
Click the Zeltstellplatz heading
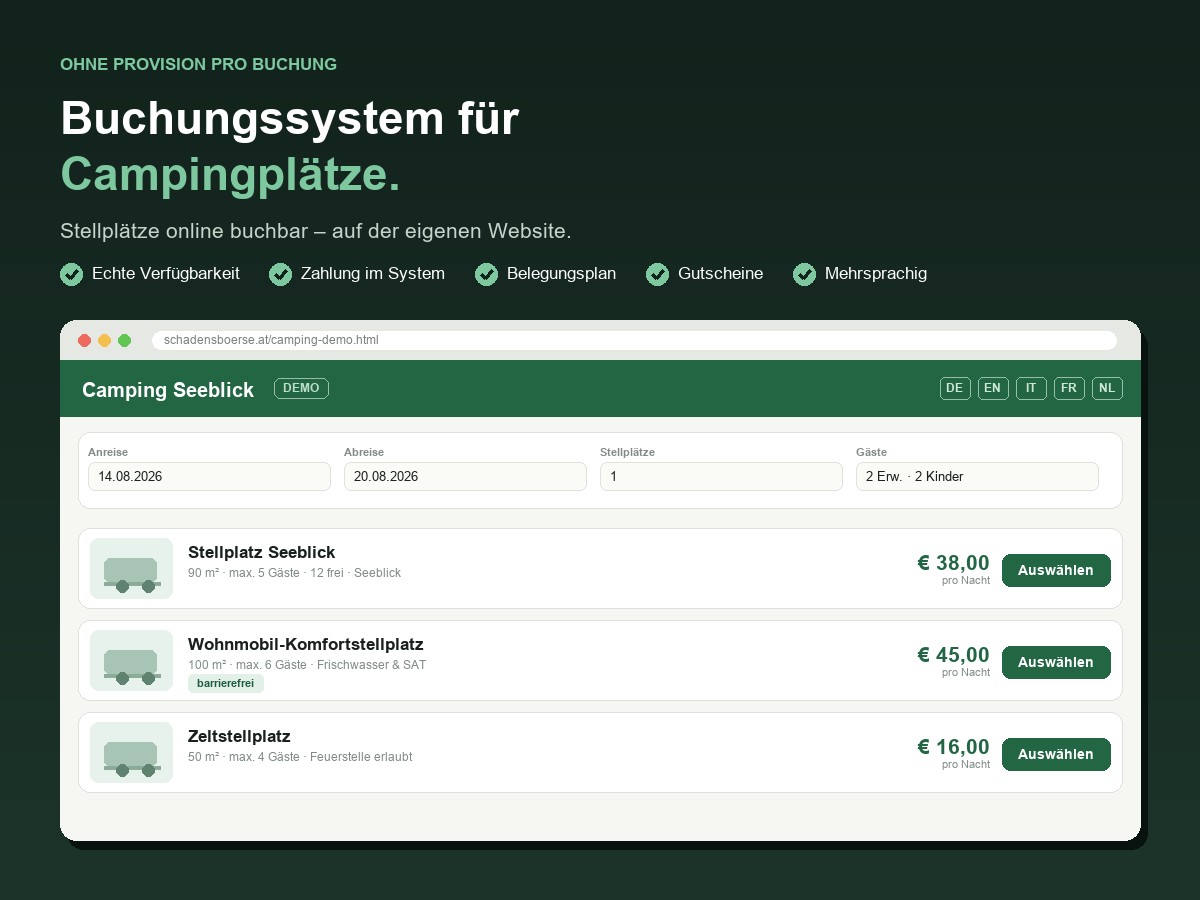[x=239, y=736]
